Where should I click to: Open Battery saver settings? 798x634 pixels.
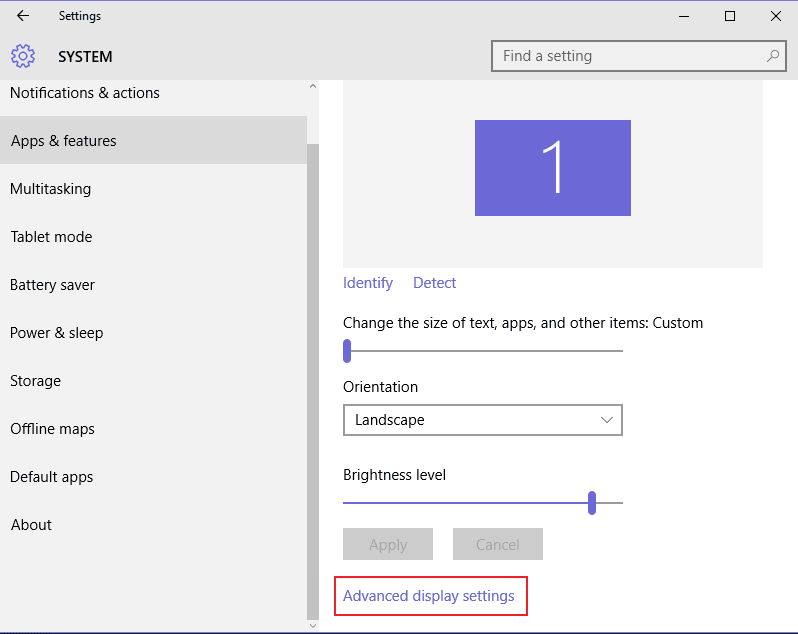tap(153, 284)
